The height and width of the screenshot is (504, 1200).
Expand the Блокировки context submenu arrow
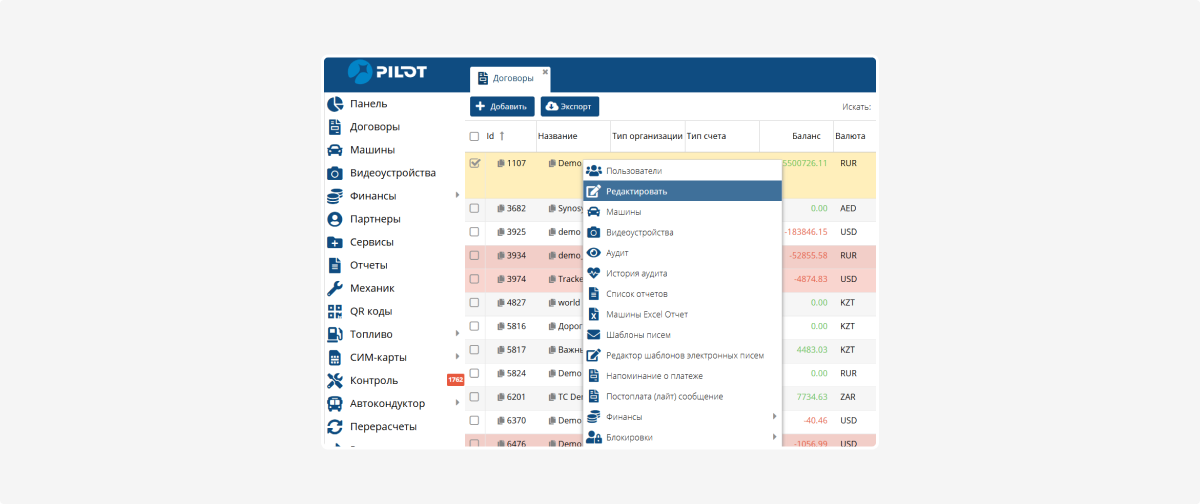[774, 437]
